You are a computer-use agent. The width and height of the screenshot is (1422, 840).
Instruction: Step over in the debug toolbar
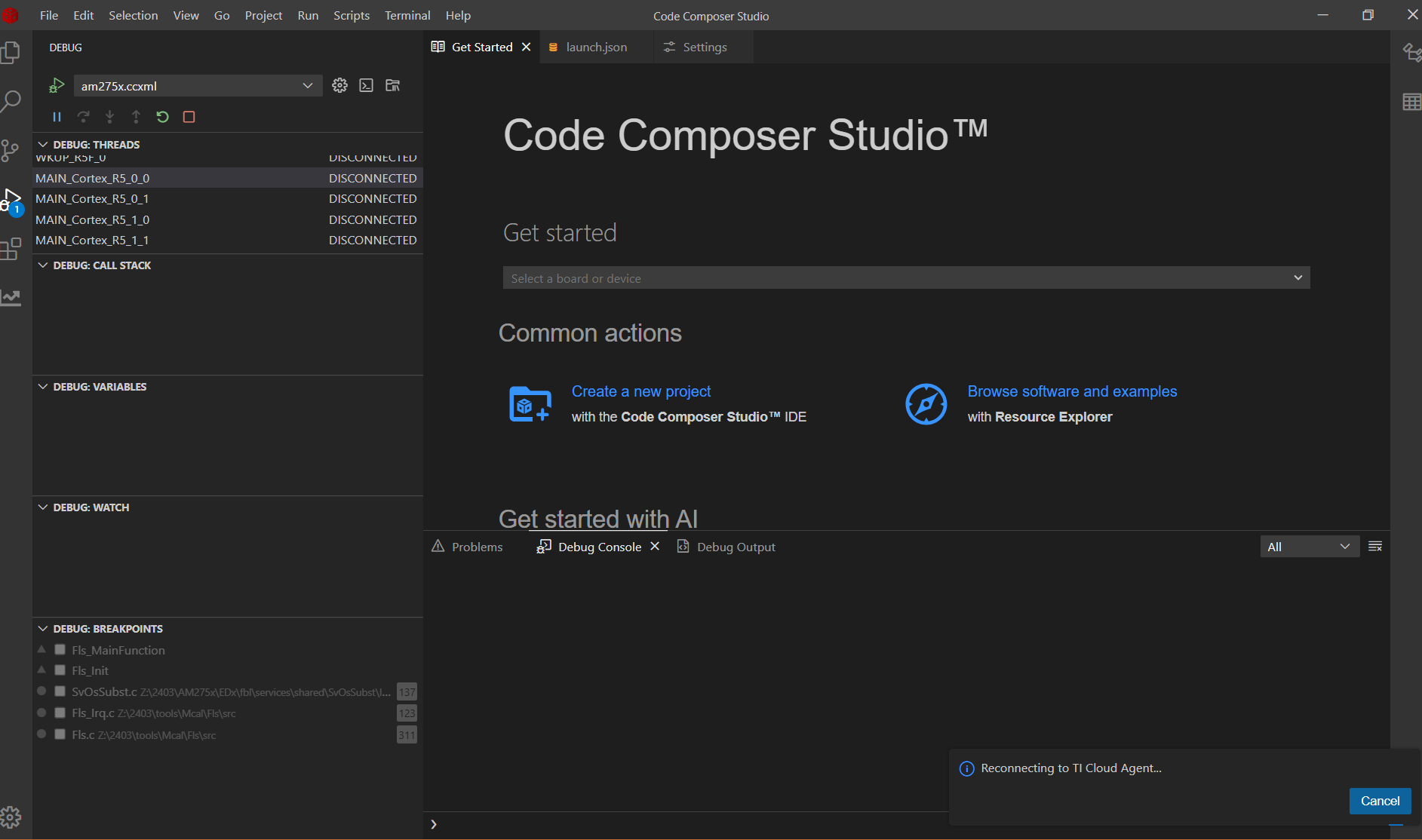83,117
